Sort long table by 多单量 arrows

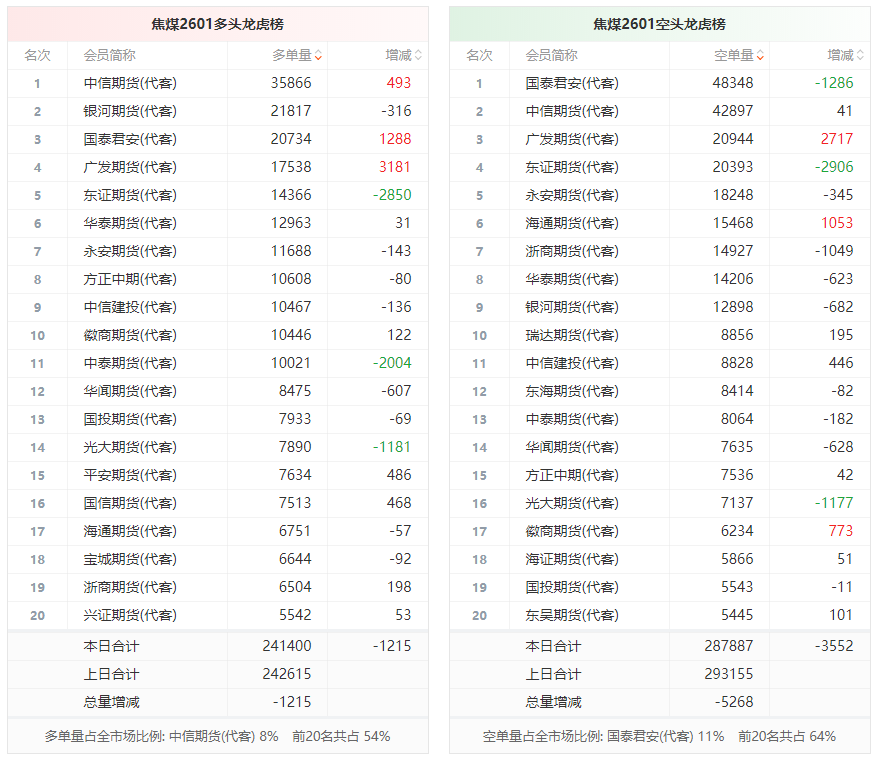318,55
